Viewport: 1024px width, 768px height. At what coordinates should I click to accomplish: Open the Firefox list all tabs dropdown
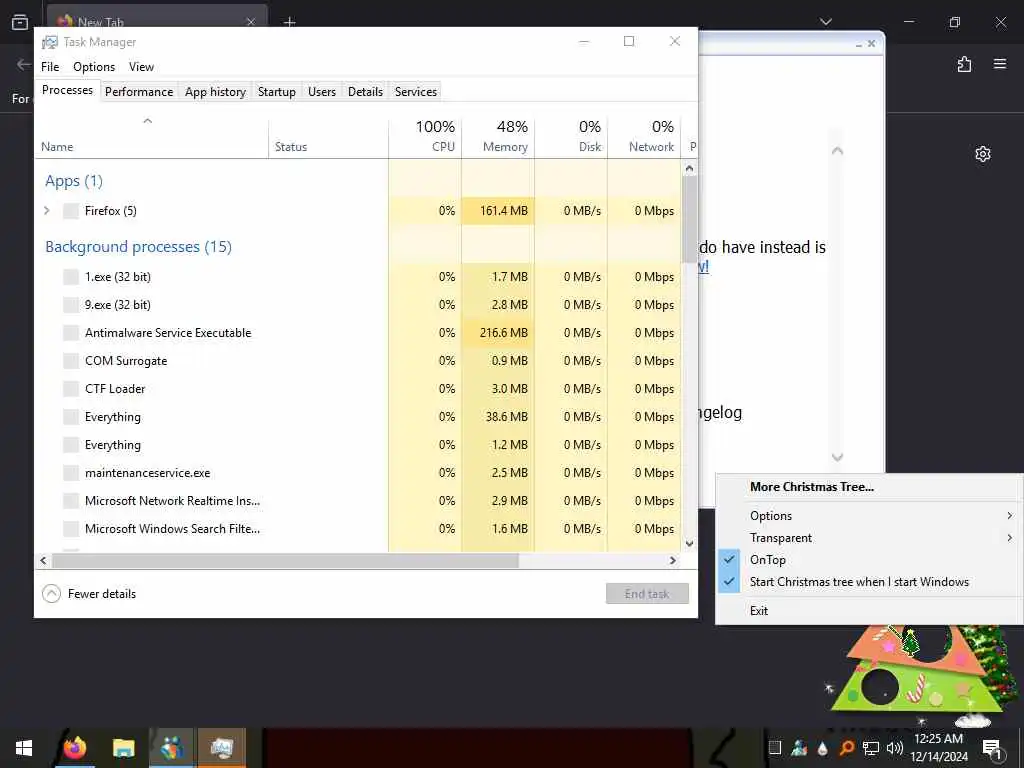[826, 22]
